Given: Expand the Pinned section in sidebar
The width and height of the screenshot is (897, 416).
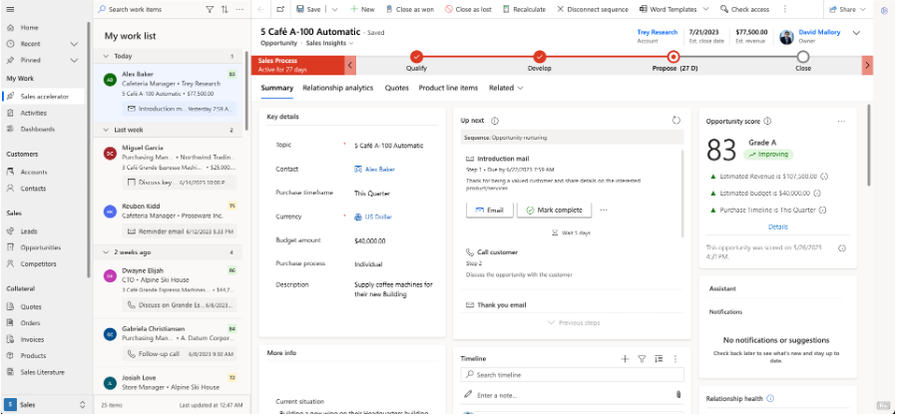Looking at the screenshot, I should click(74, 60).
